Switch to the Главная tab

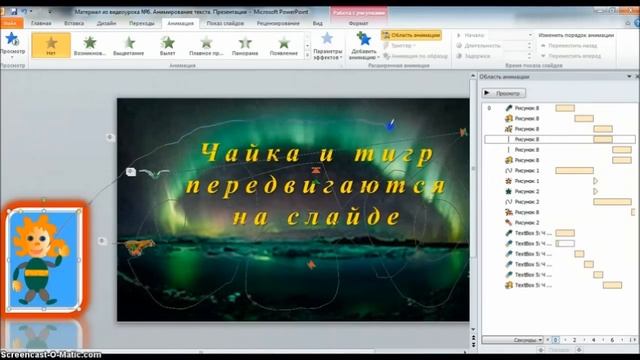tap(41, 23)
